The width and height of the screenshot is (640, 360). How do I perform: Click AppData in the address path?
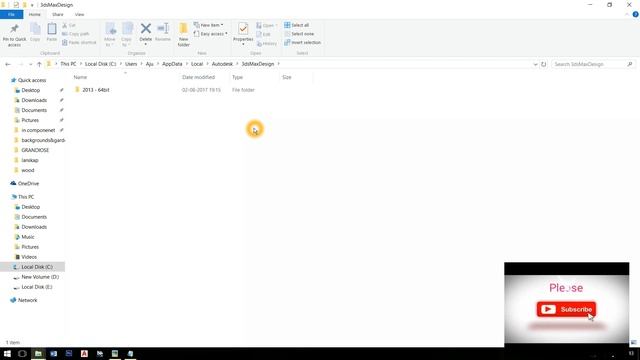[x=172, y=64]
